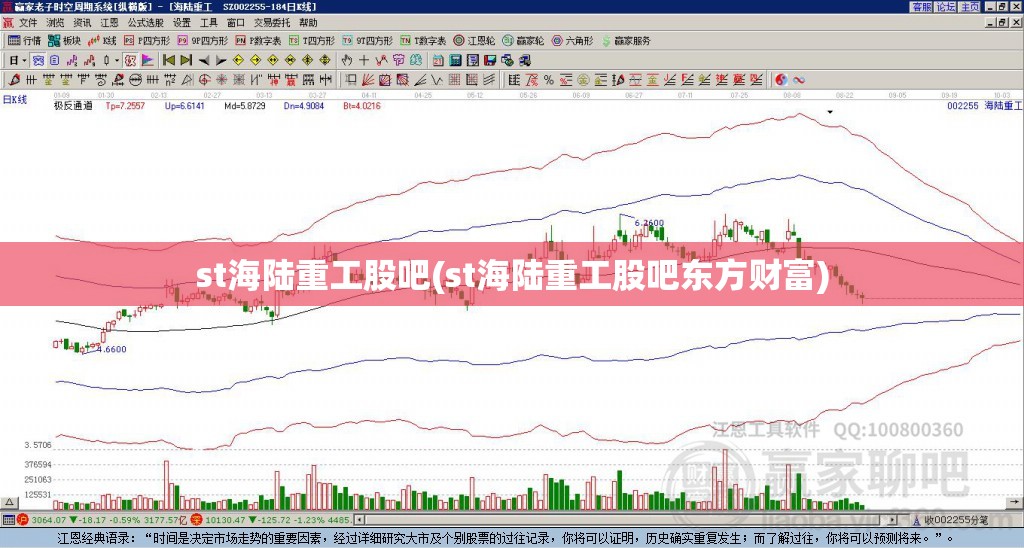The width and height of the screenshot is (1024, 548).
Task: Select the red crosshair circle tool
Action: (204, 80)
